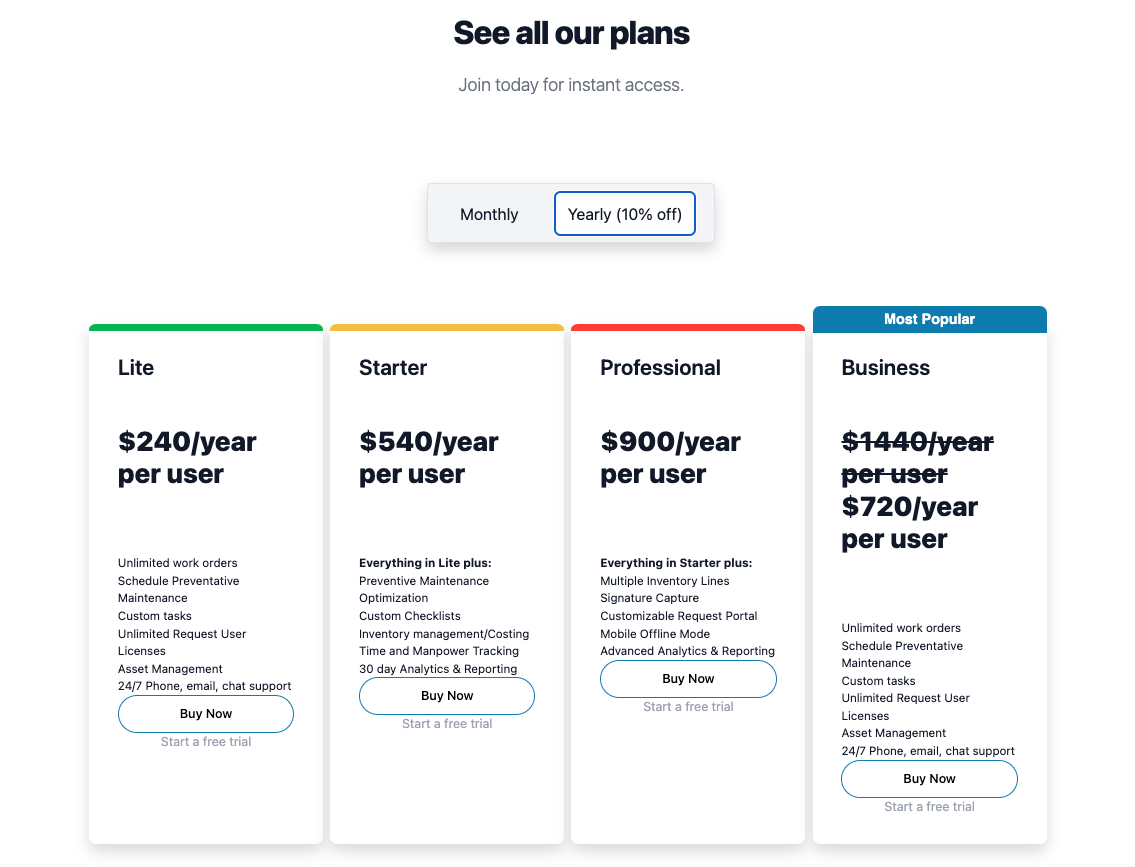1135x867 pixels.
Task: Click the $720/year Business price
Action: click(909, 523)
